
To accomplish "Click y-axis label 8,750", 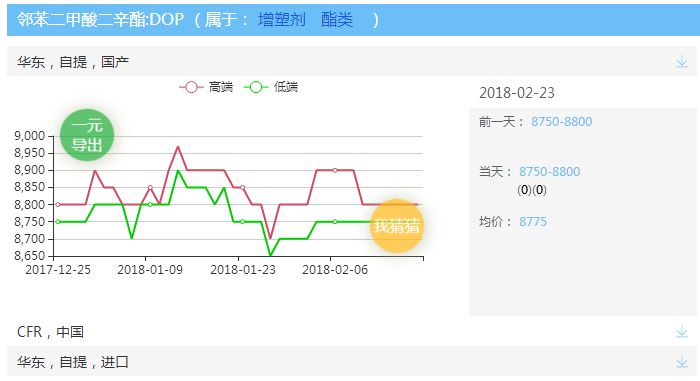I will click(30, 222).
